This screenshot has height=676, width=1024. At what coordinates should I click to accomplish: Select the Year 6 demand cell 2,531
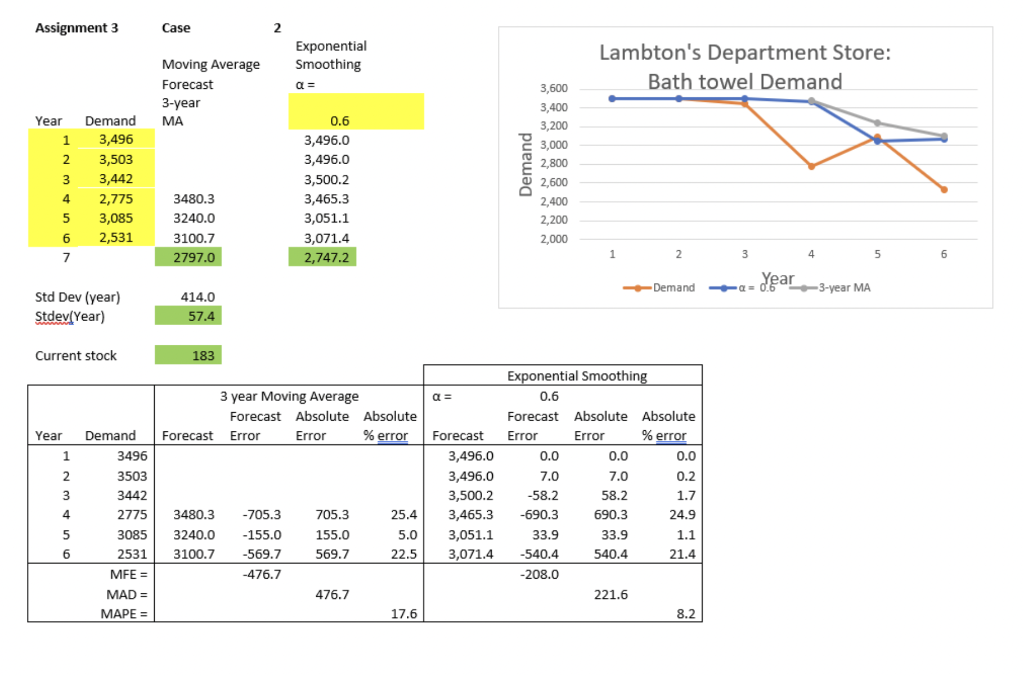tap(116, 237)
